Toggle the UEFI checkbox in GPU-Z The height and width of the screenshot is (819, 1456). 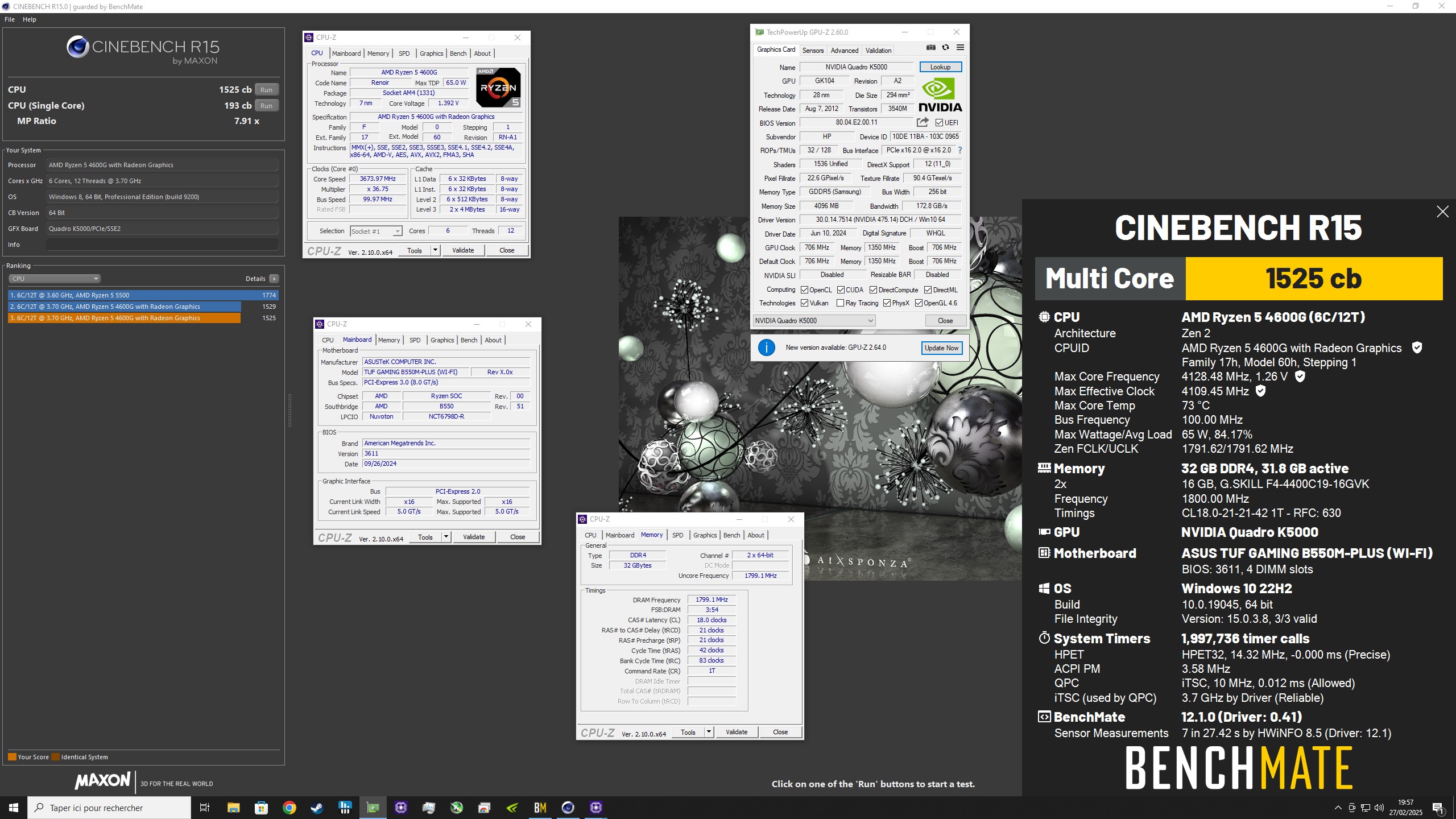click(939, 123)
